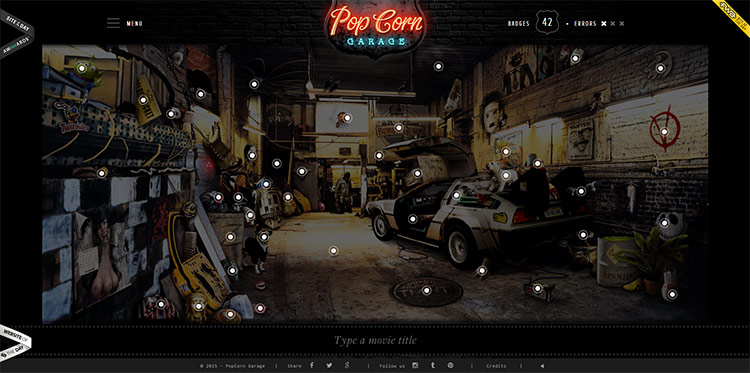Click the MENU label

click(134, 23)
